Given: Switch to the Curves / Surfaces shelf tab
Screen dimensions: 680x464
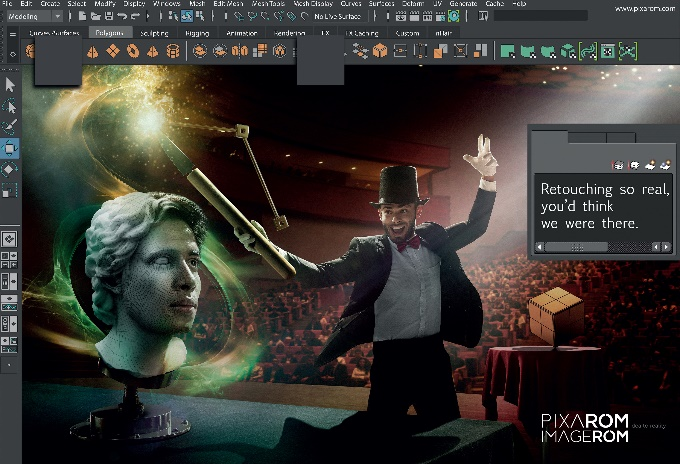Looking at the screenshot, I should [54, 33].
